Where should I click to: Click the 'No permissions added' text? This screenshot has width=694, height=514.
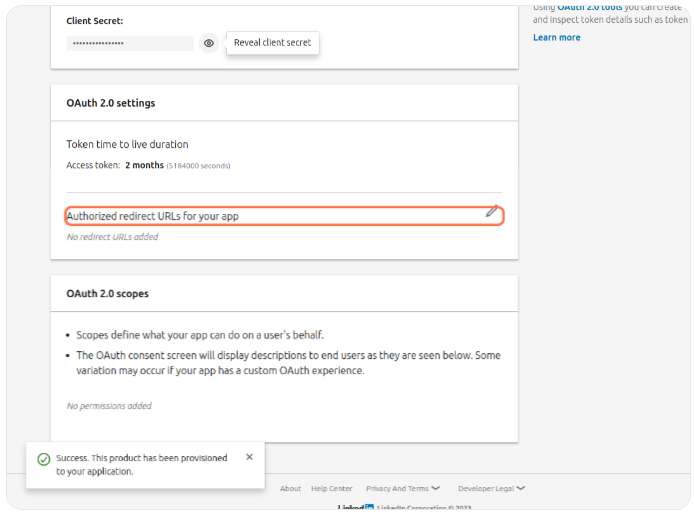click(109, 406)
